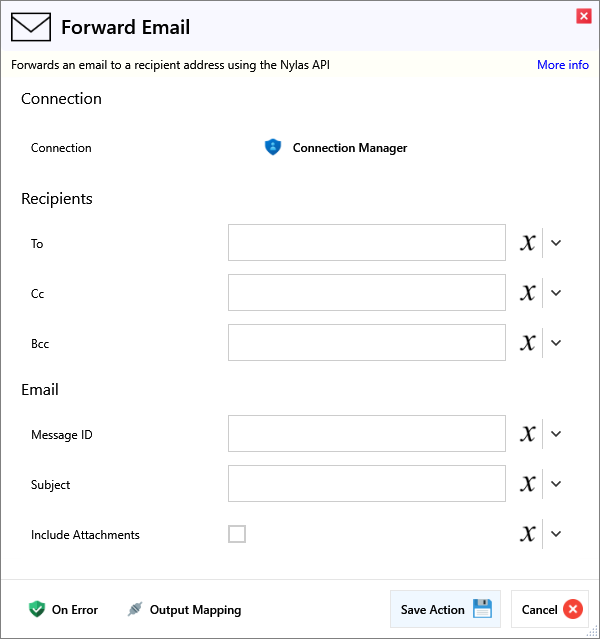Image resolution: width=600 pixels, height=639 pixels.
Task: Expand the Cc field dropdown arrow
Action: pos(557,293)
